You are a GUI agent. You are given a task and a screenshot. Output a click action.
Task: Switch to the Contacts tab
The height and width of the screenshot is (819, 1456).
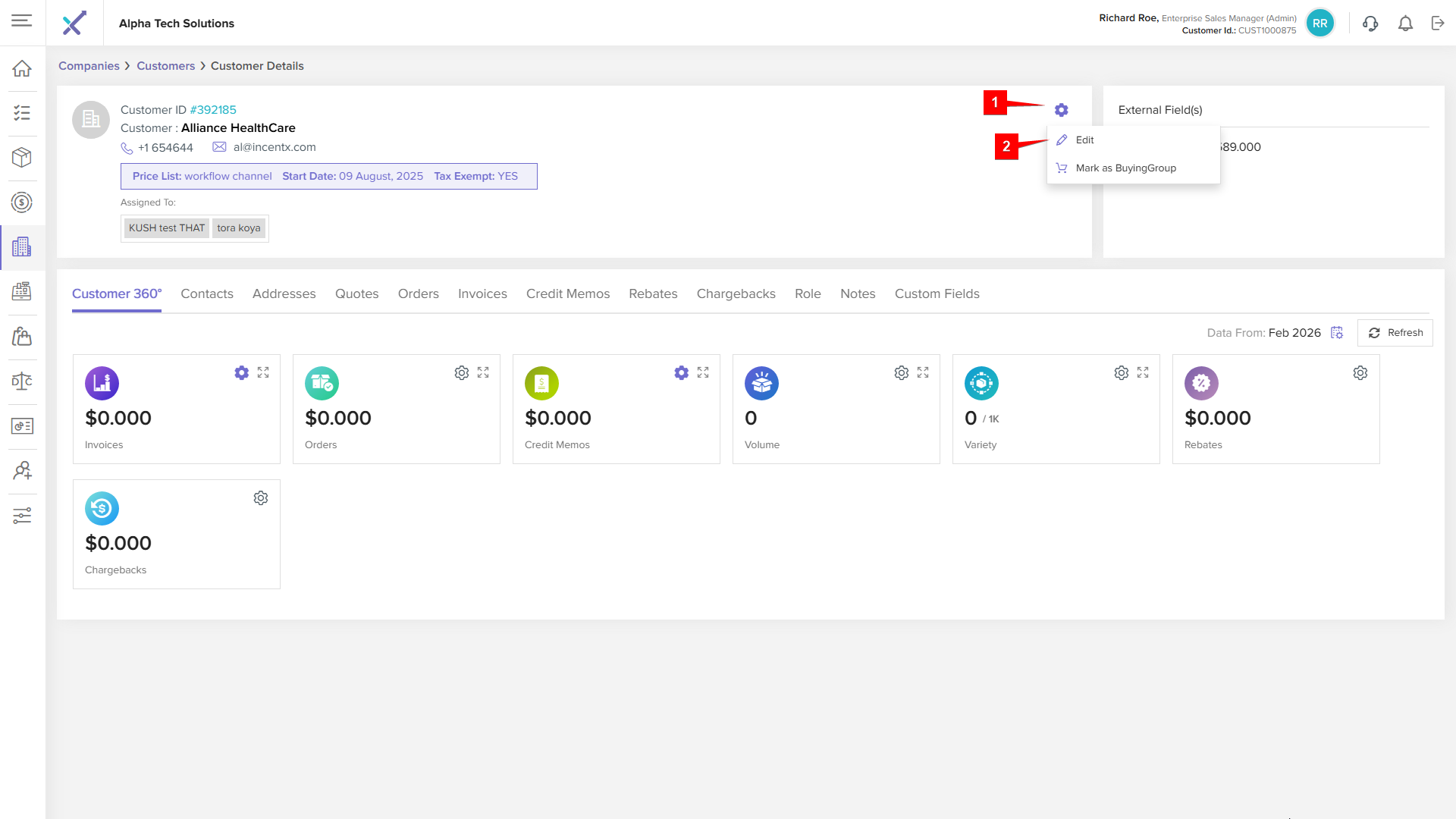[206, 293]
